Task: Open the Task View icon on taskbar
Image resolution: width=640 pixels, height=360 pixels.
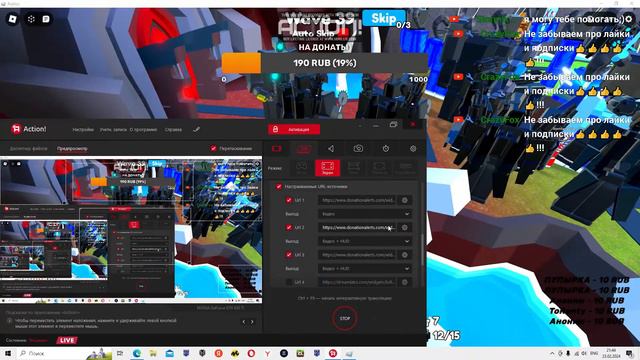Action: pos(120,353)
